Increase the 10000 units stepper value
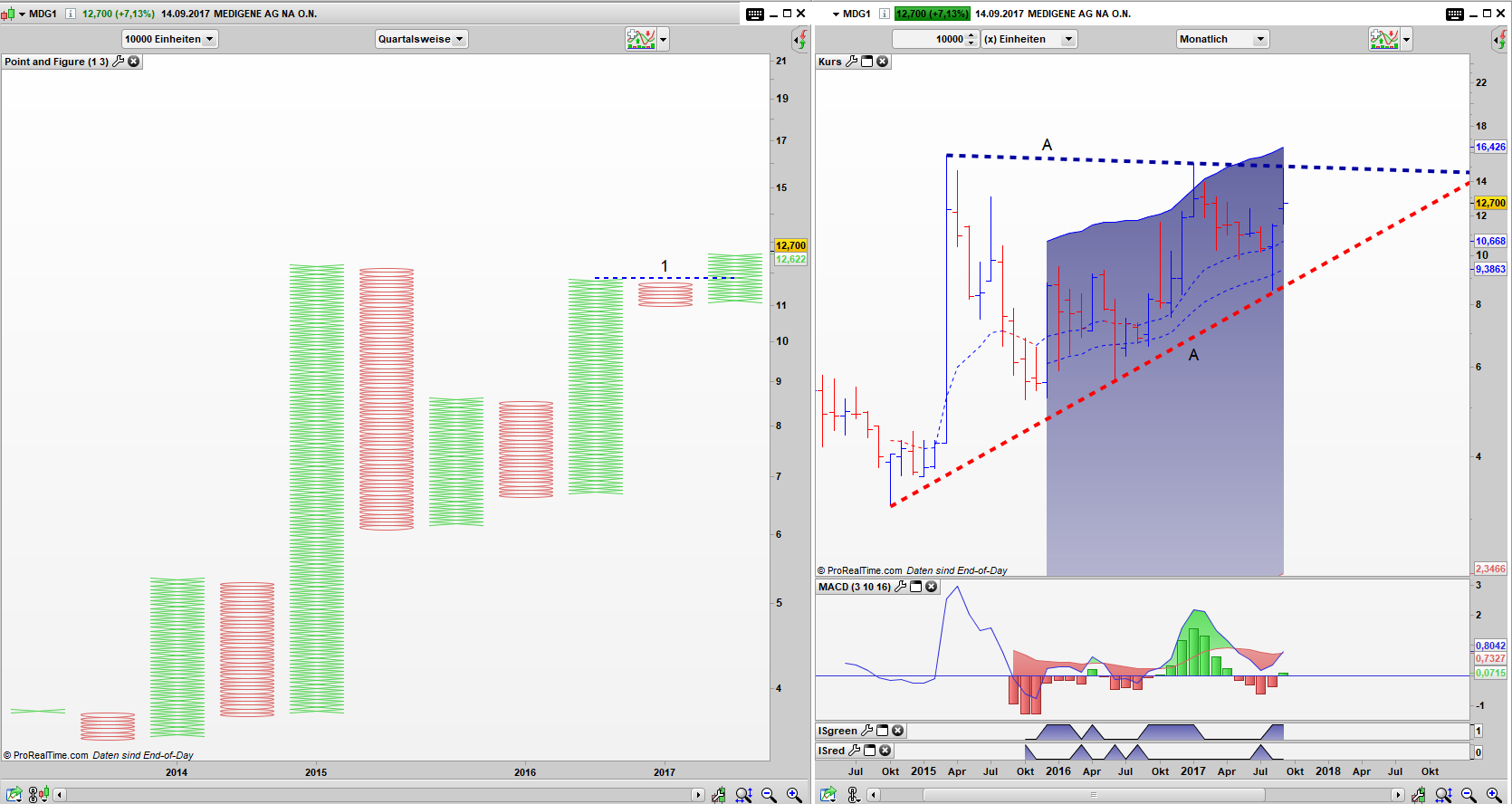Screen dimensions: 1512x804 pyautogui.click(x=971, y=35)
